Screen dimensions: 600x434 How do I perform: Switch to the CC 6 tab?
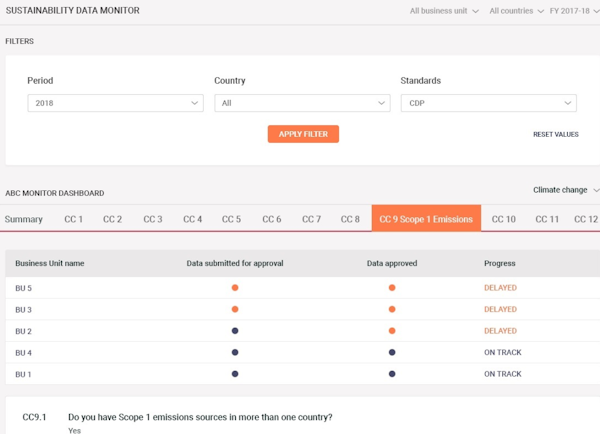[x=272, y=219]
